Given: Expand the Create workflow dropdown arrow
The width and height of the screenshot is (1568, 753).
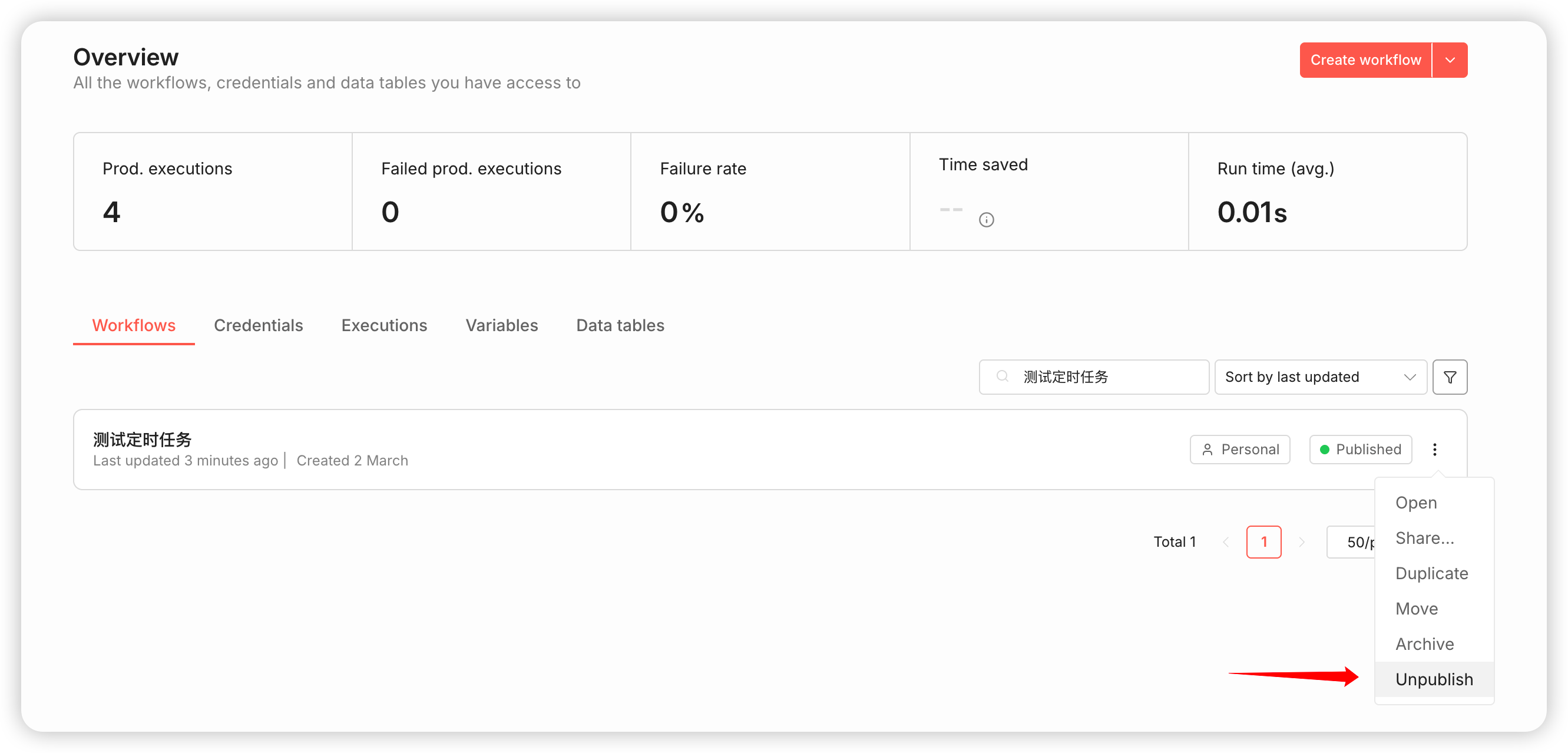Looking at the screenshot, I should pyautogui.click(x=1450, y=60).
